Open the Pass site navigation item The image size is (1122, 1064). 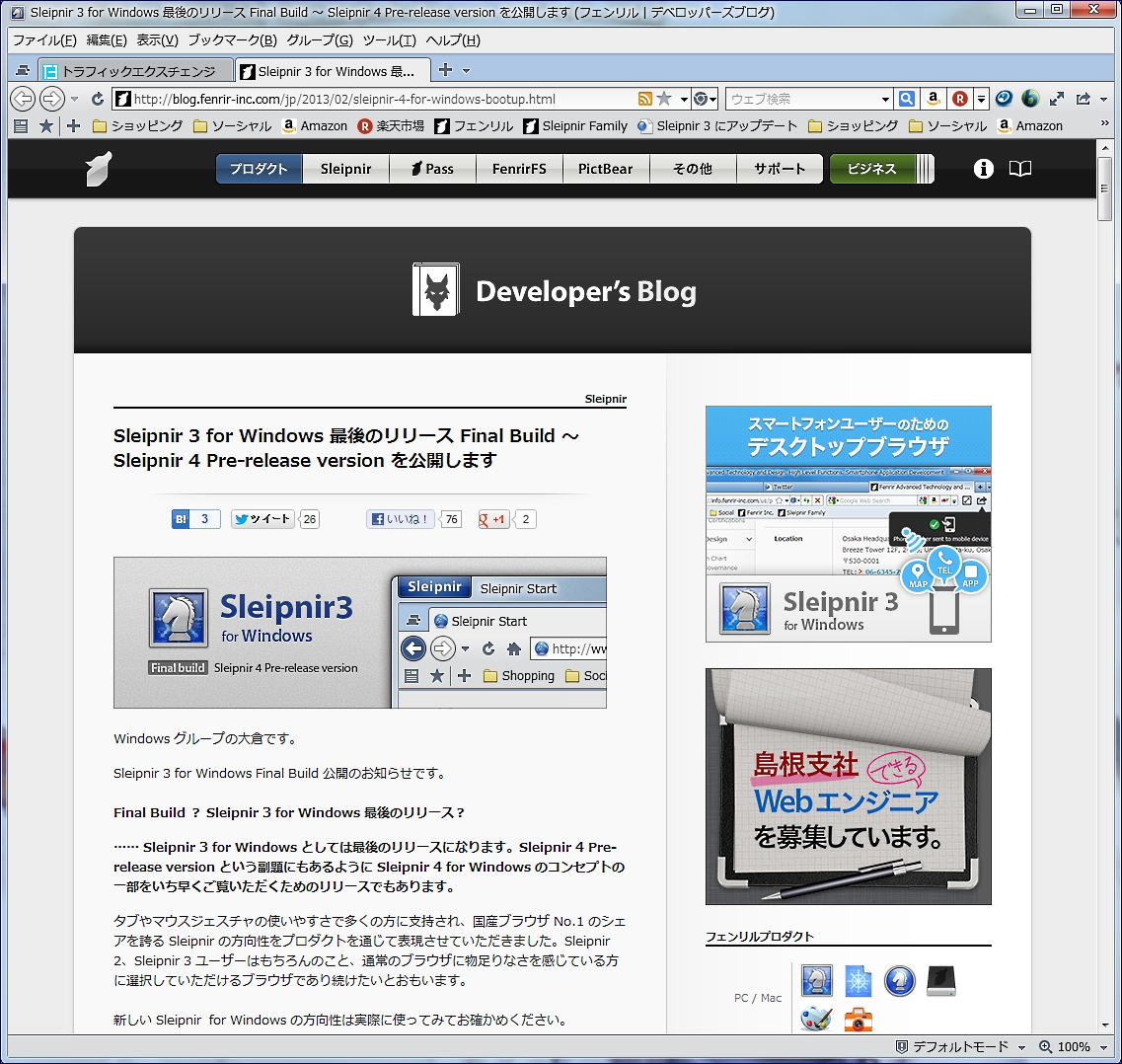(432, 169)
